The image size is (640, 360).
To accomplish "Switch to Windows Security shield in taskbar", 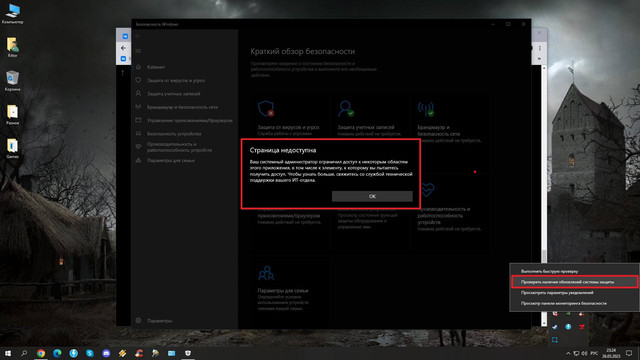I will click(188, 353).
